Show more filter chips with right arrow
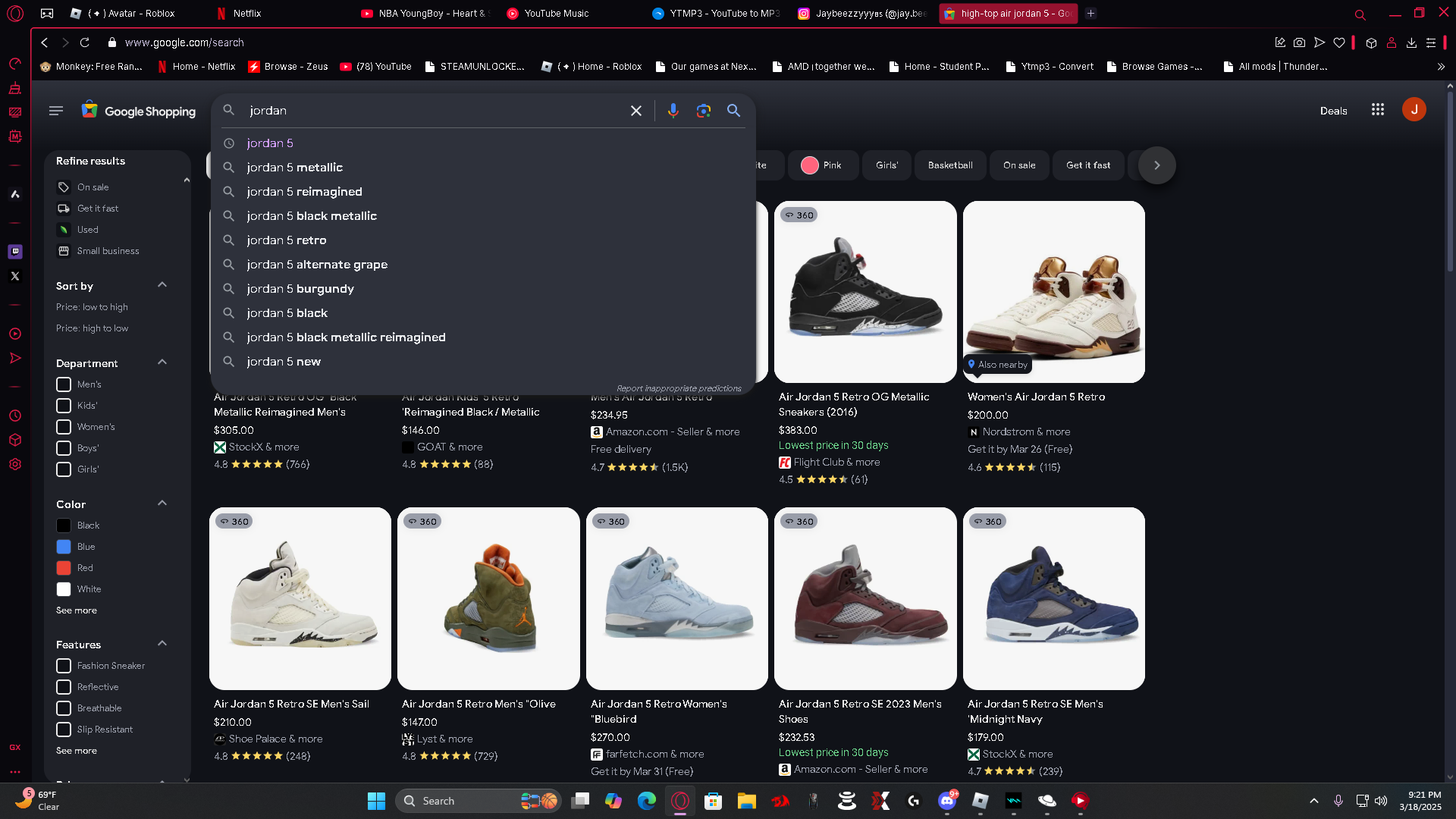Viewport: 1456px width, 819px height. coord(1156,165)
